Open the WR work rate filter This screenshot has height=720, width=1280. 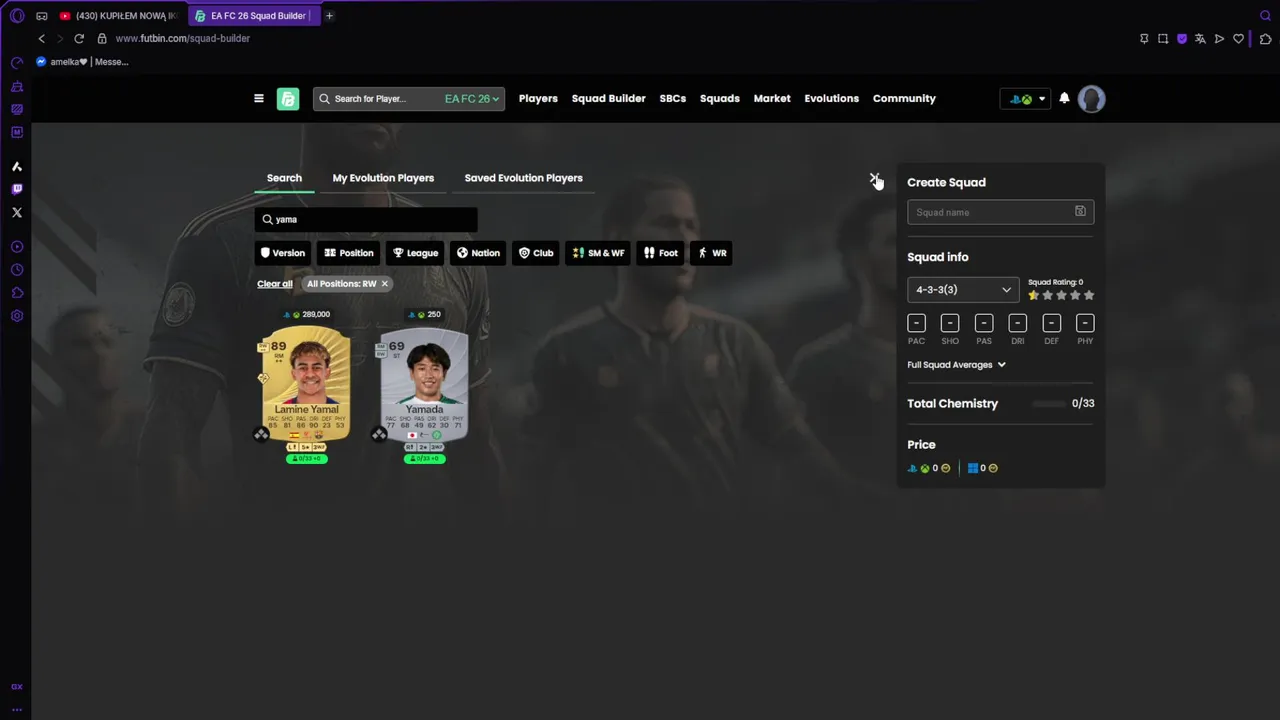712,253
